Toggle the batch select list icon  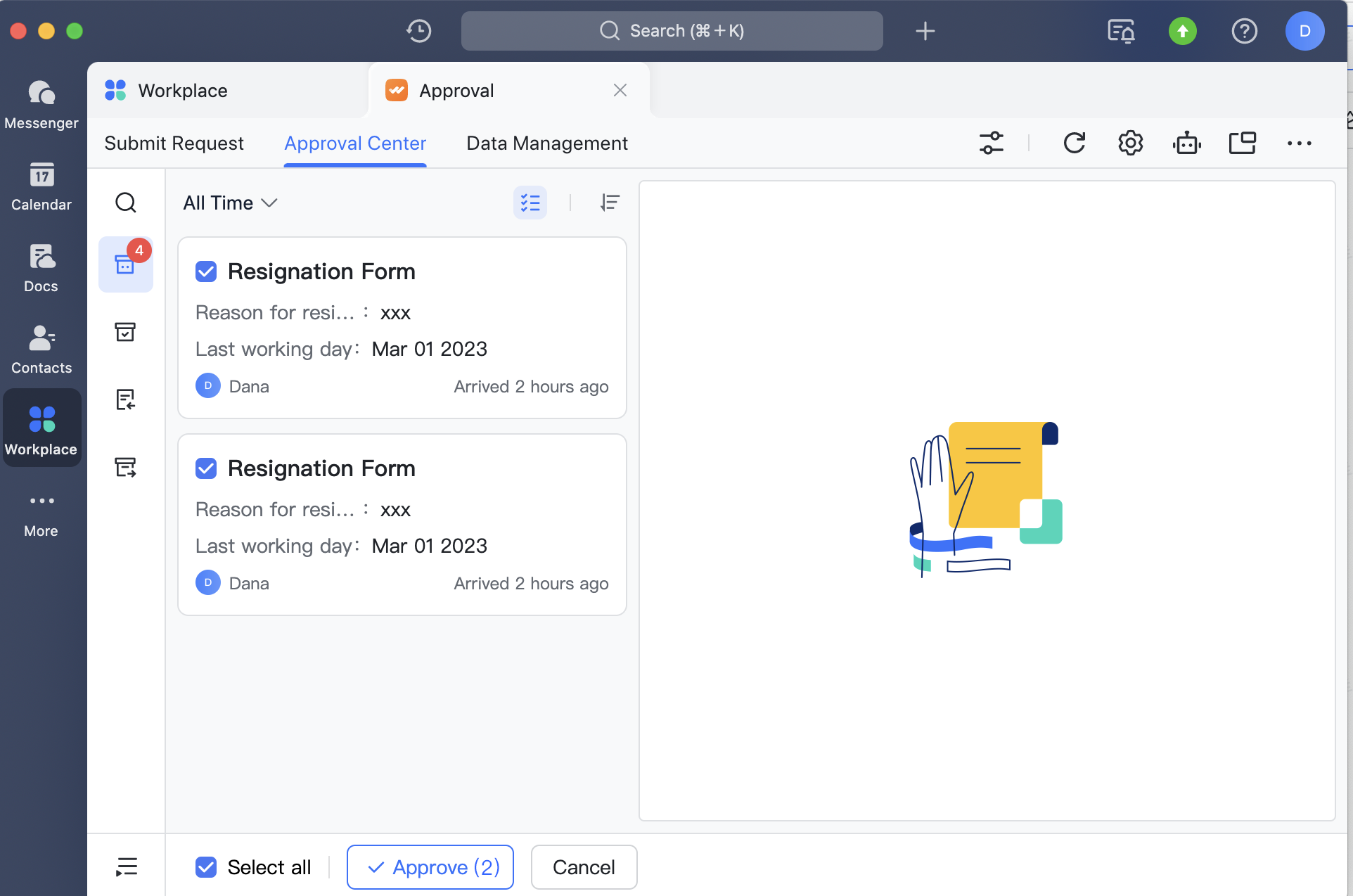point(530,203)
